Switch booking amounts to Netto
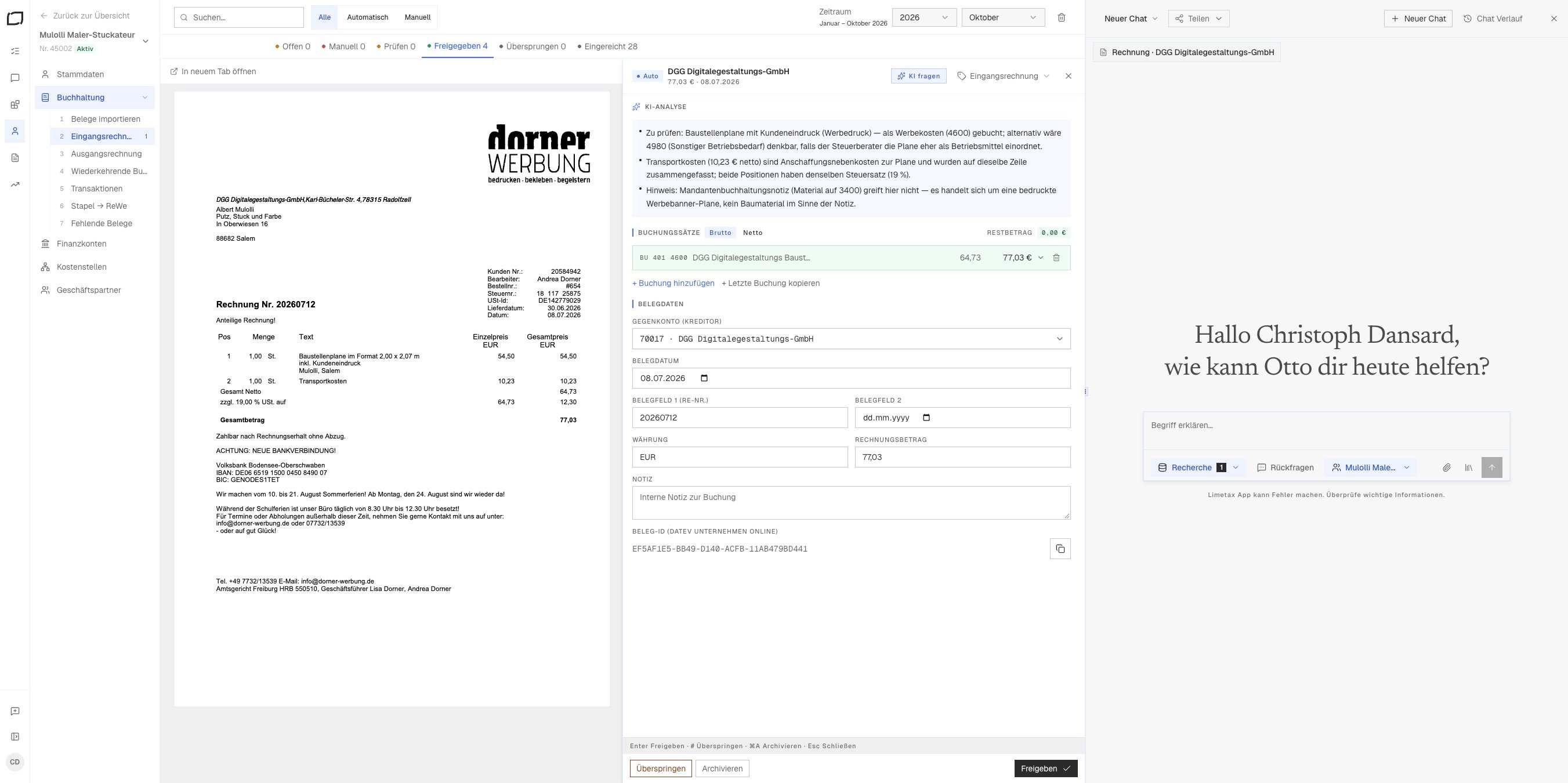This screenshot has height=783, width=1568. click(753, 233)
